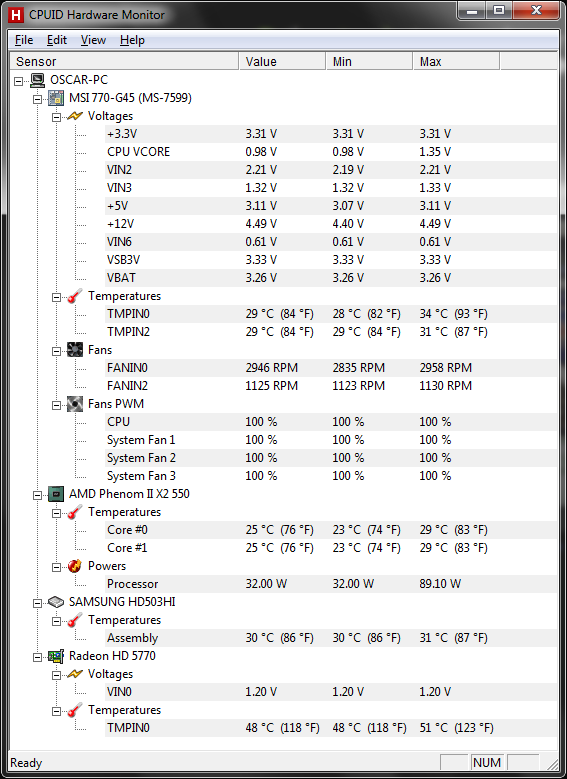Select the VBAT voltage row
The width and height of the screenshot is (567, 779).
[x=331, y=278]
